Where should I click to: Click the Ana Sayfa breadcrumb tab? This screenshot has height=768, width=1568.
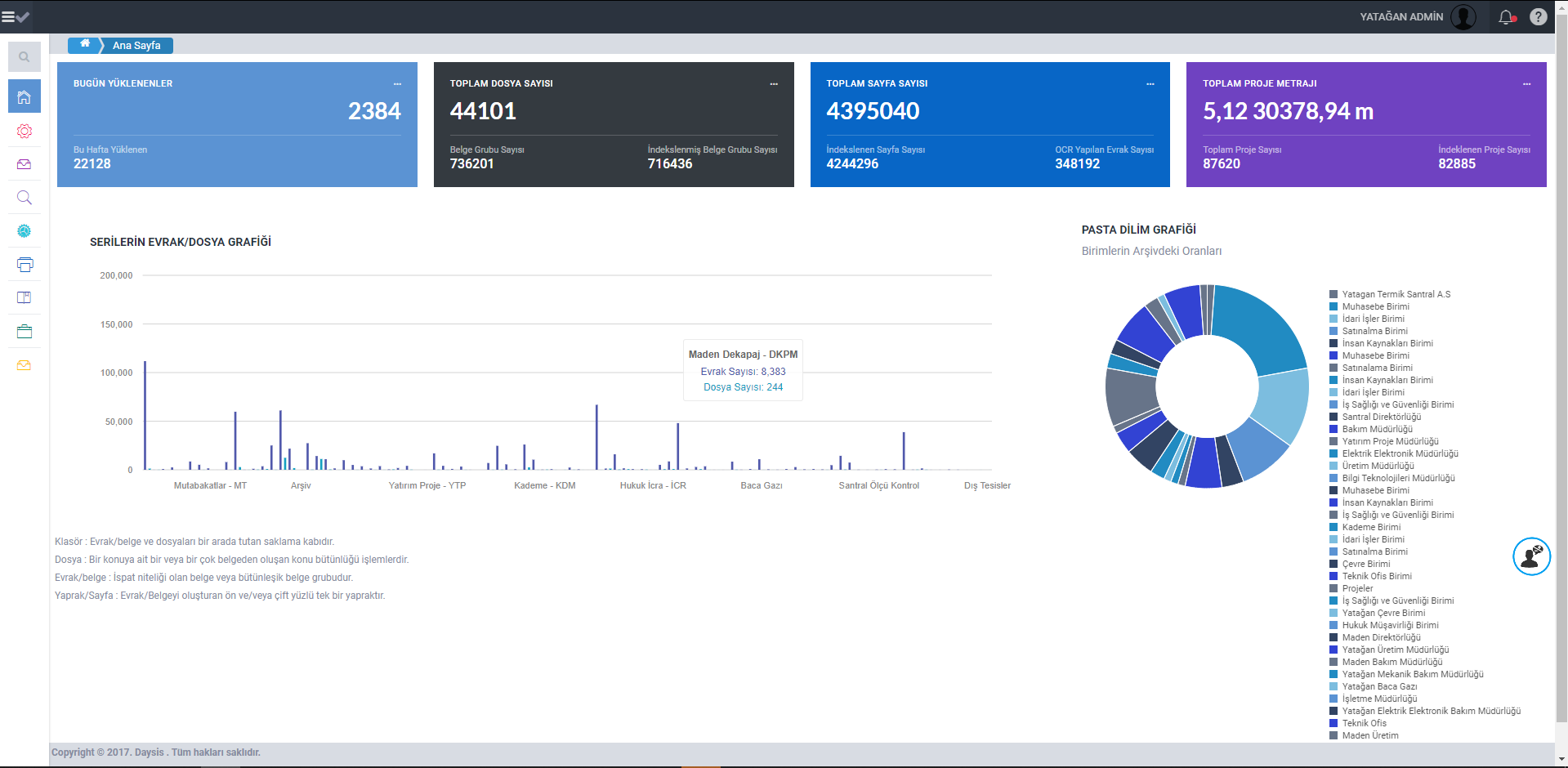pyautogui.click(x=136, y=46)
